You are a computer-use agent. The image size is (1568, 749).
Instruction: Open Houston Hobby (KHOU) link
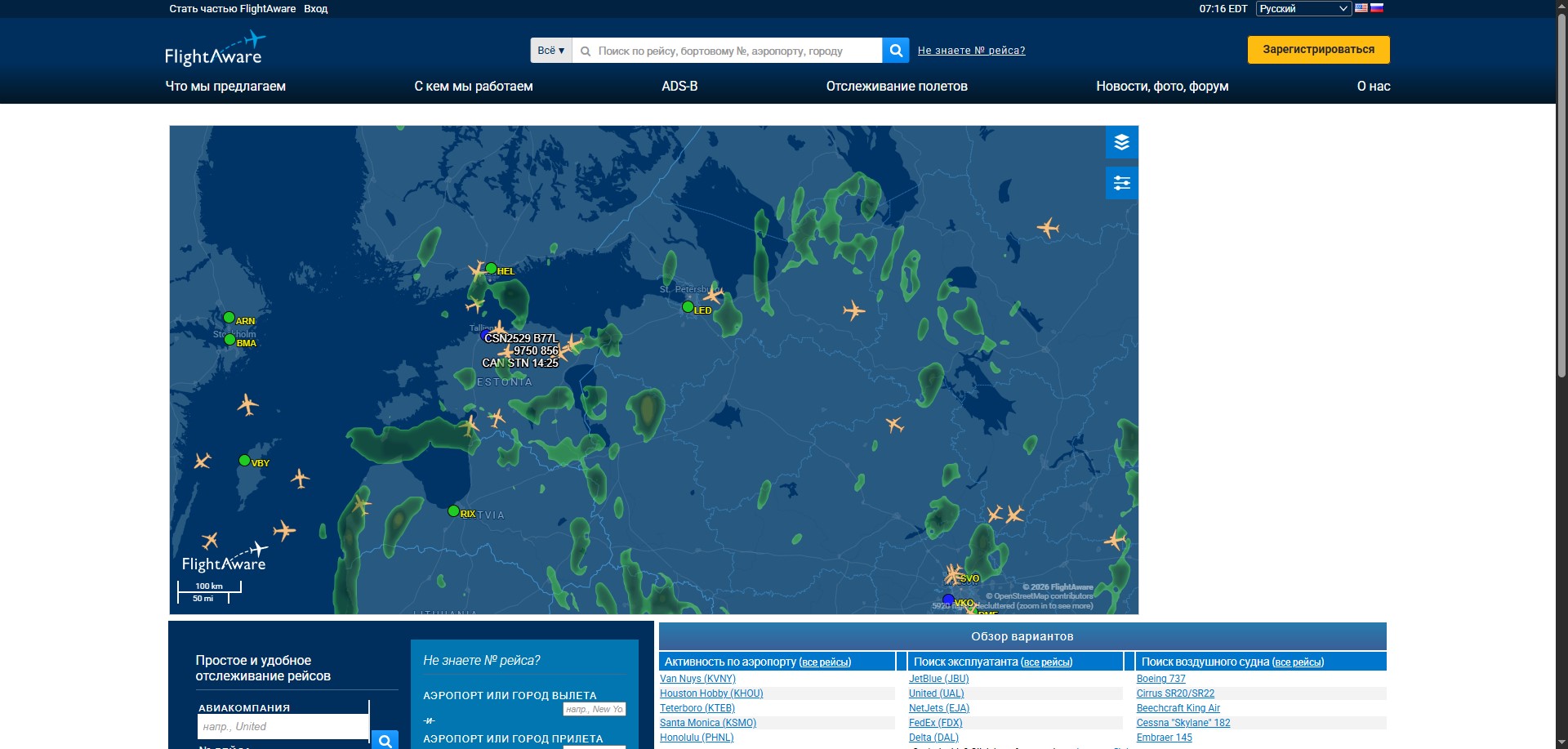[x=711, y=693]
